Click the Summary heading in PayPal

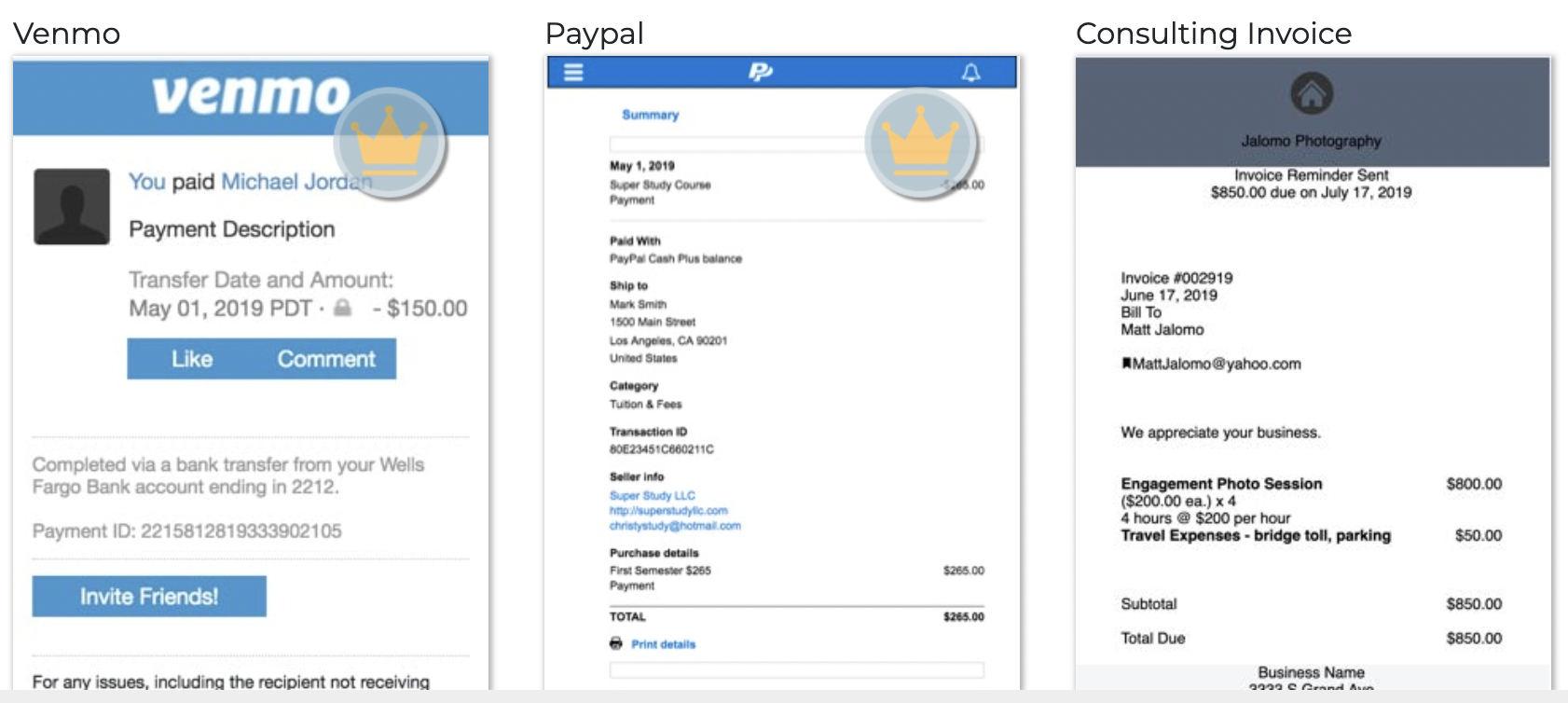pos(651,115)
